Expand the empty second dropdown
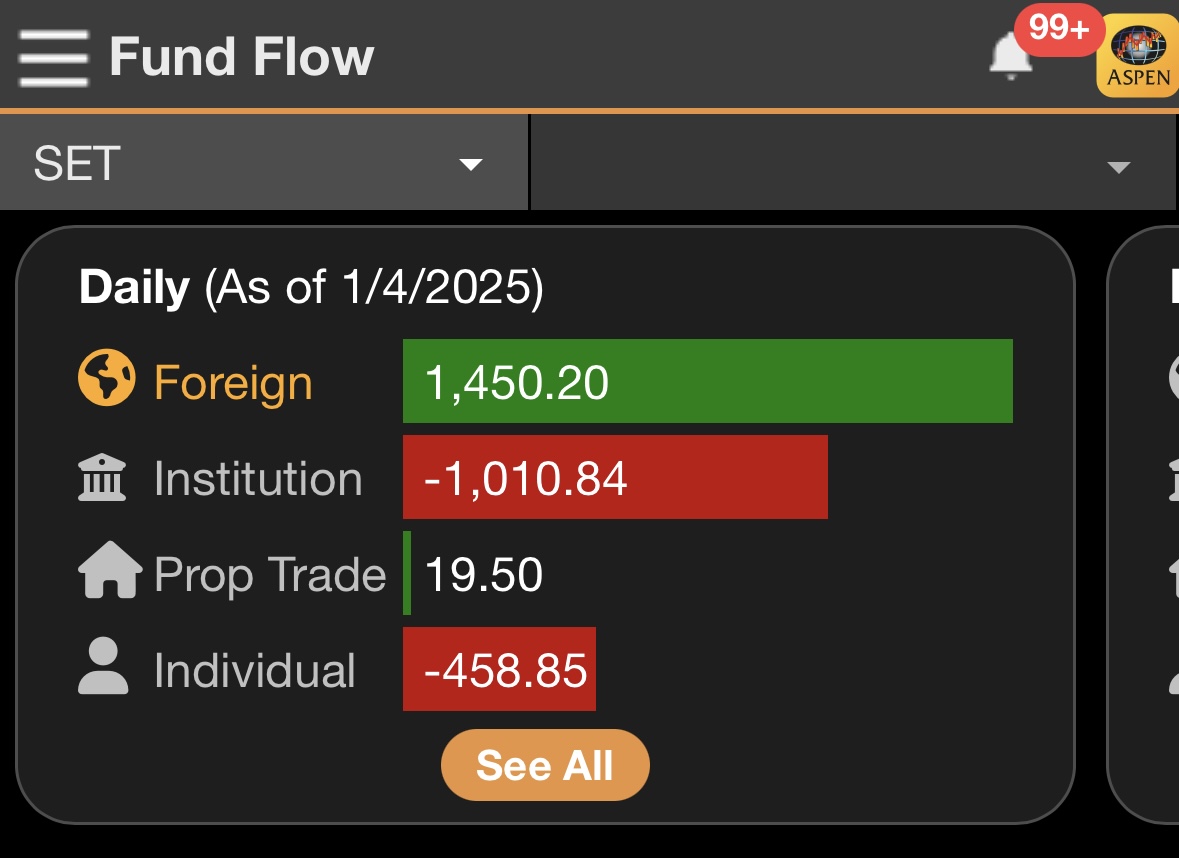The image size is (1179, 858). pos(853,163)
